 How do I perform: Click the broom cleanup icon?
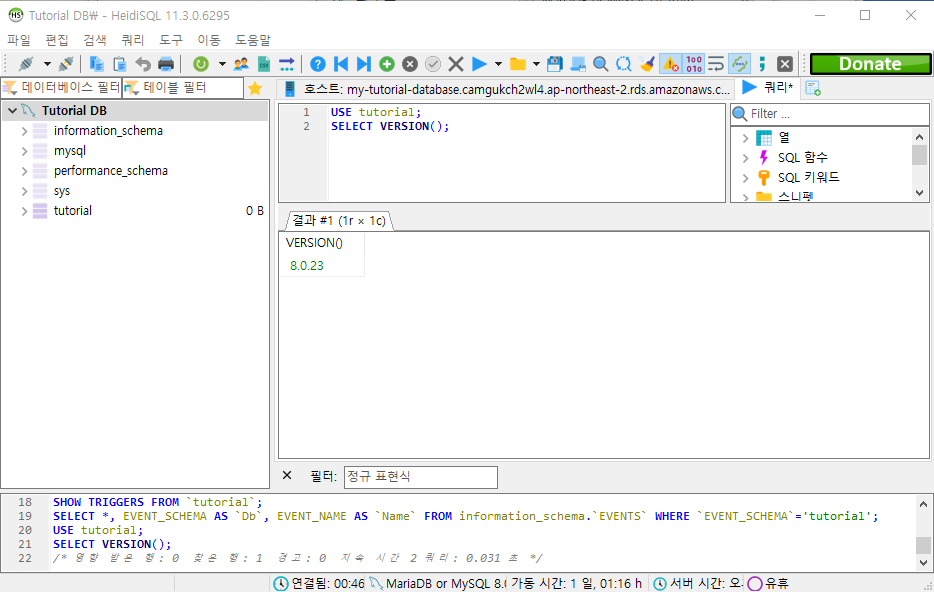[x=647, y=64]
